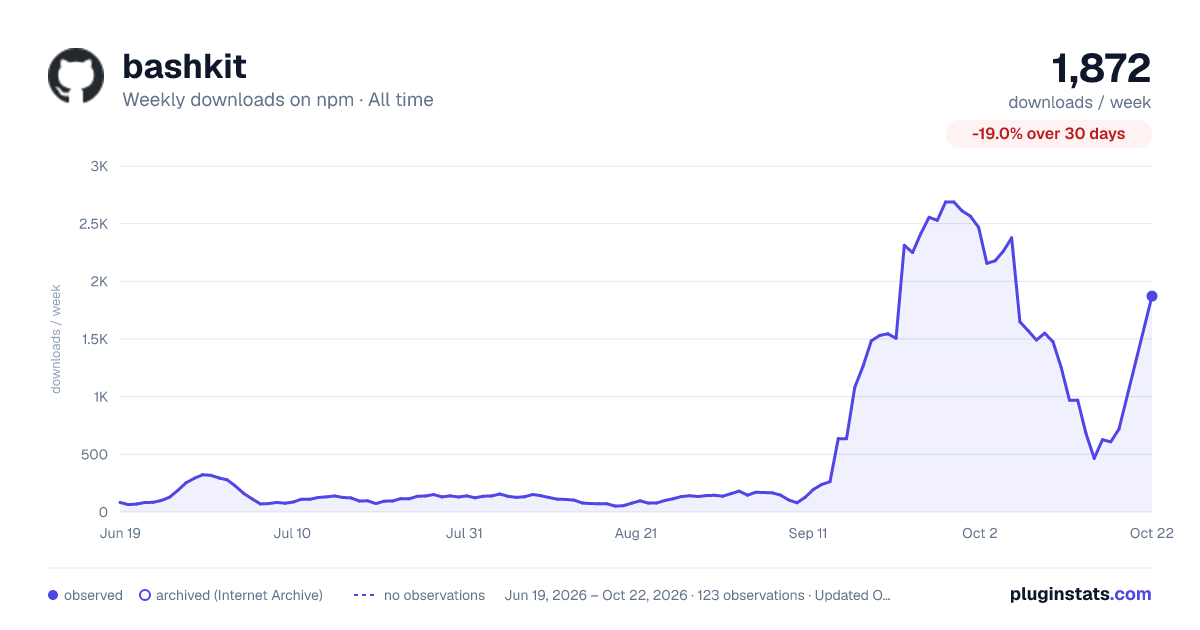The width and height of the screenshot is (1200, 630).
Task: Click the Jun 19 x-axis label
Action: (x=120, y=533)
